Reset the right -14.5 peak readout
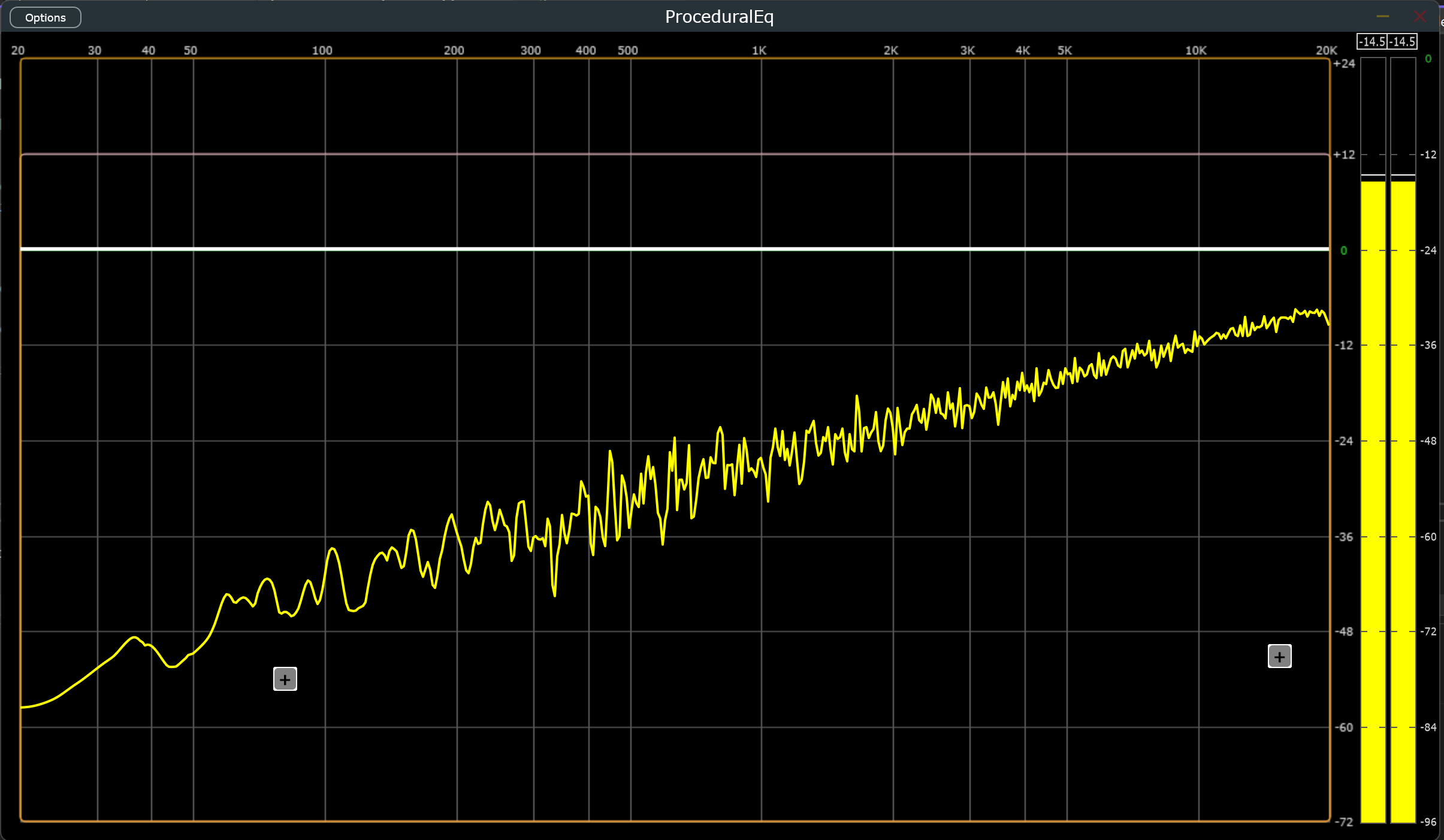 (x=1403, y=41)
